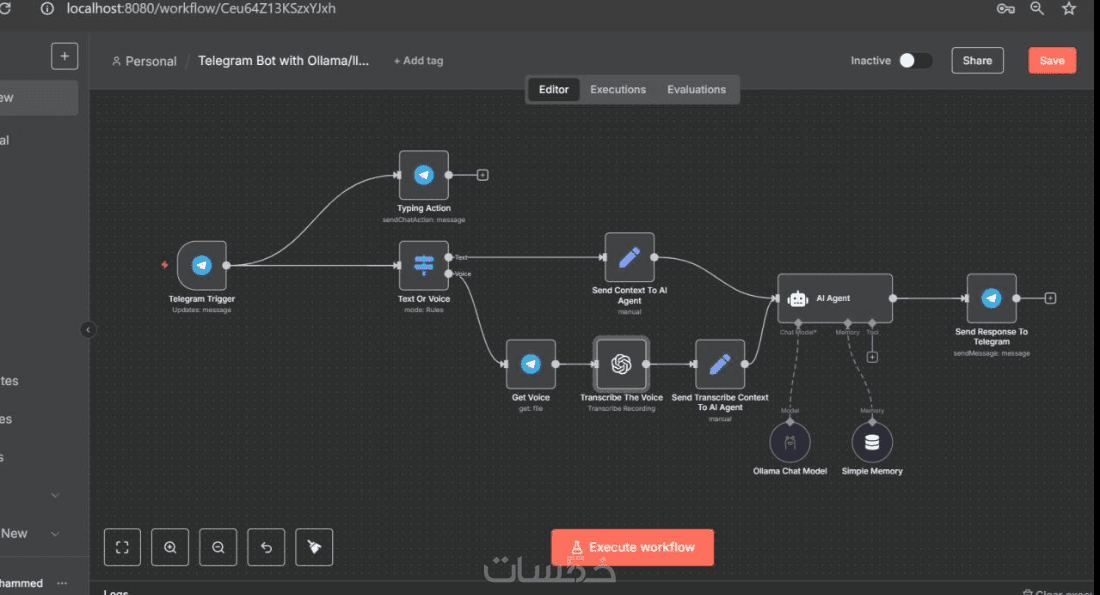Add node after Typing Action output
1100x595 pixels.
483,175
